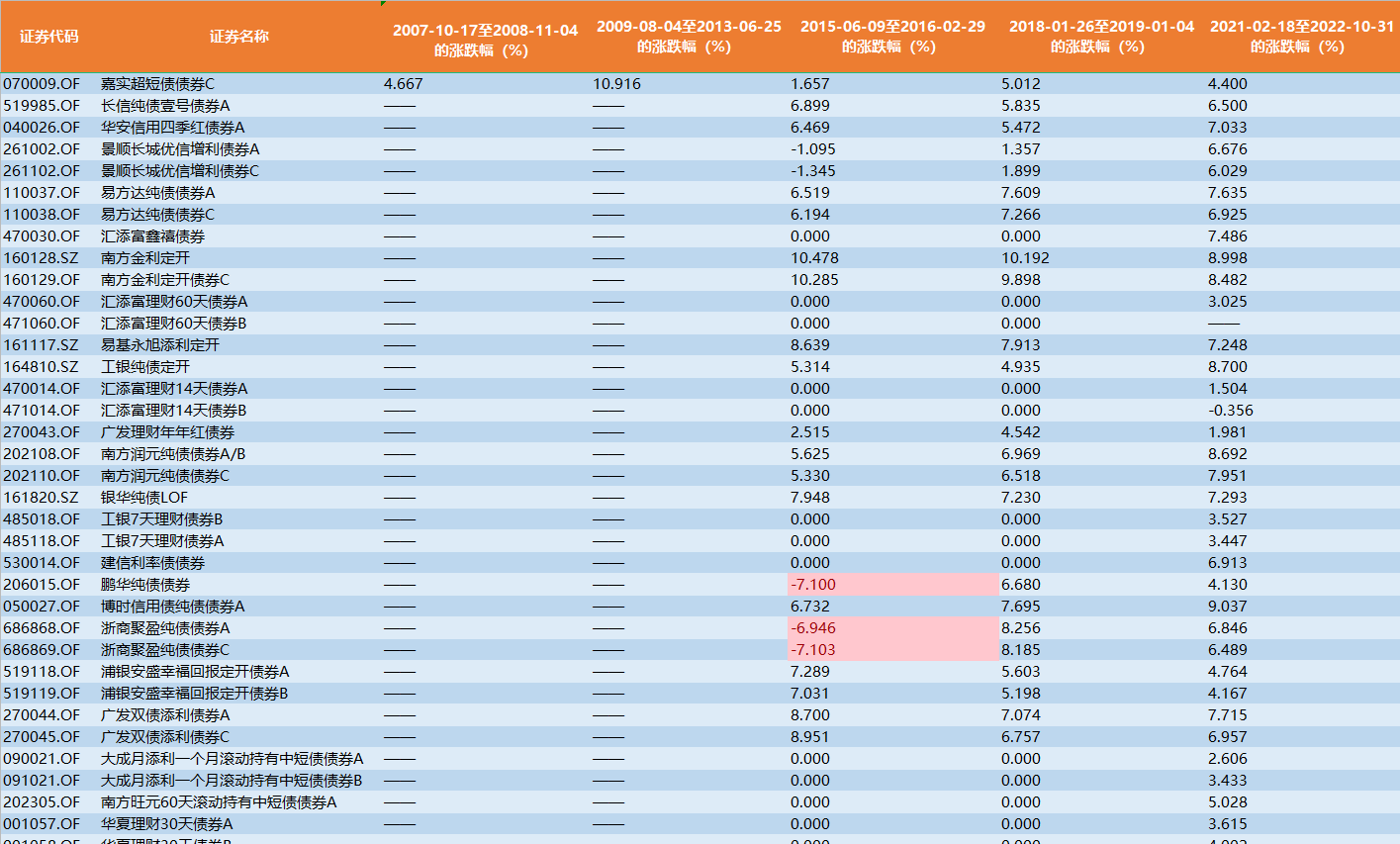Screen dimensions: 1400x844
Task: Click the value 4.667
Action: pyautogui.click(x=403, y=84)
